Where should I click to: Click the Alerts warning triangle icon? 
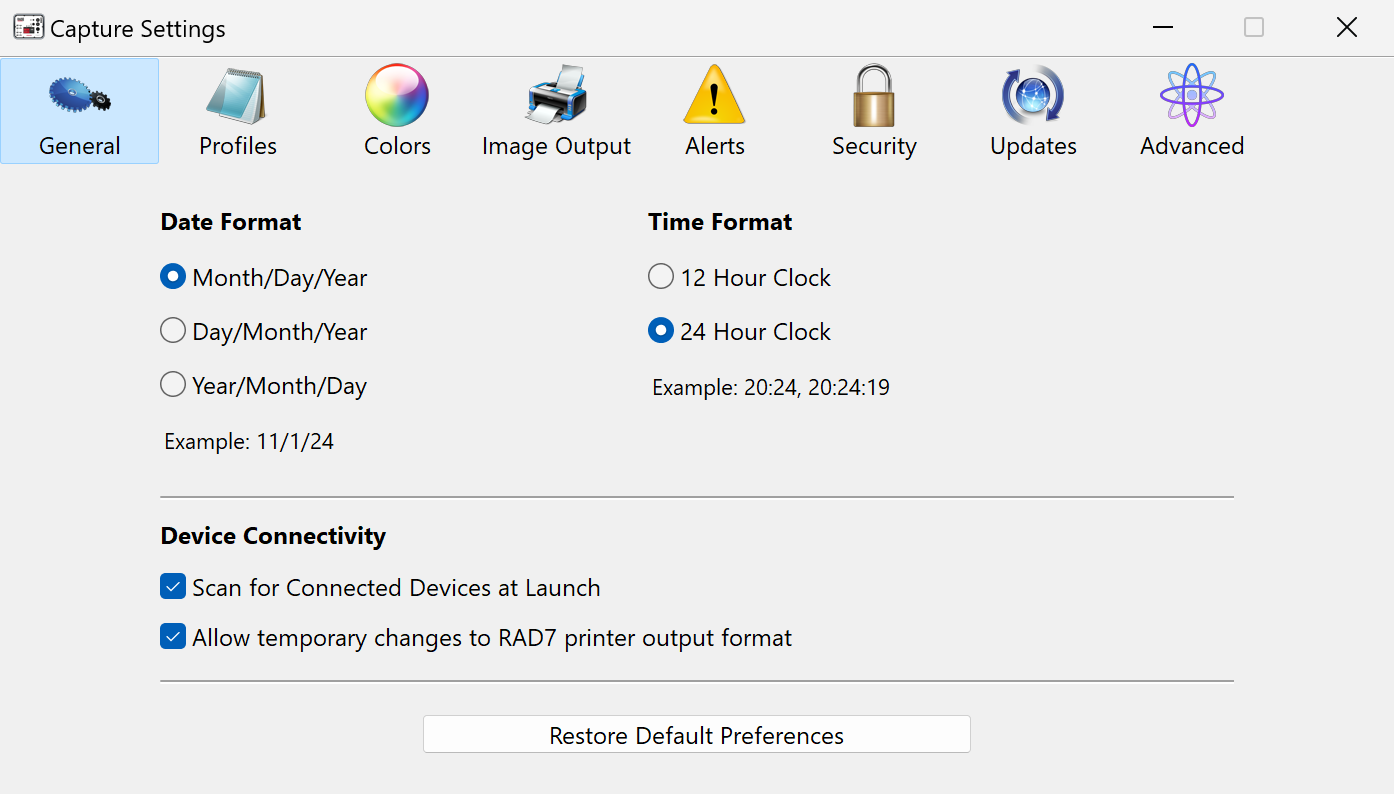(714, 96)
